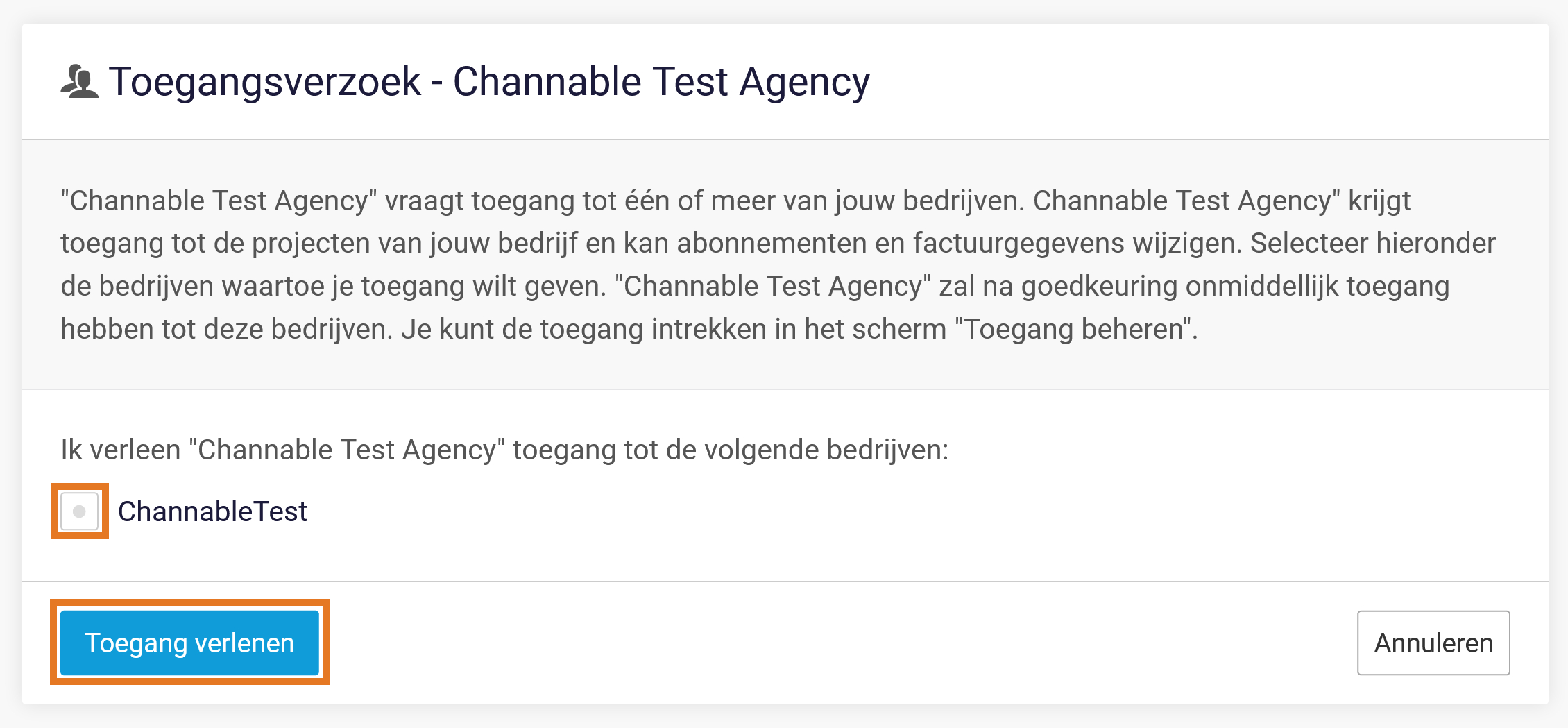Screen dimensions: 1568x728
Task: Click the 'Ik verleen' sentence above checkbox
Action: coord(504,450)
